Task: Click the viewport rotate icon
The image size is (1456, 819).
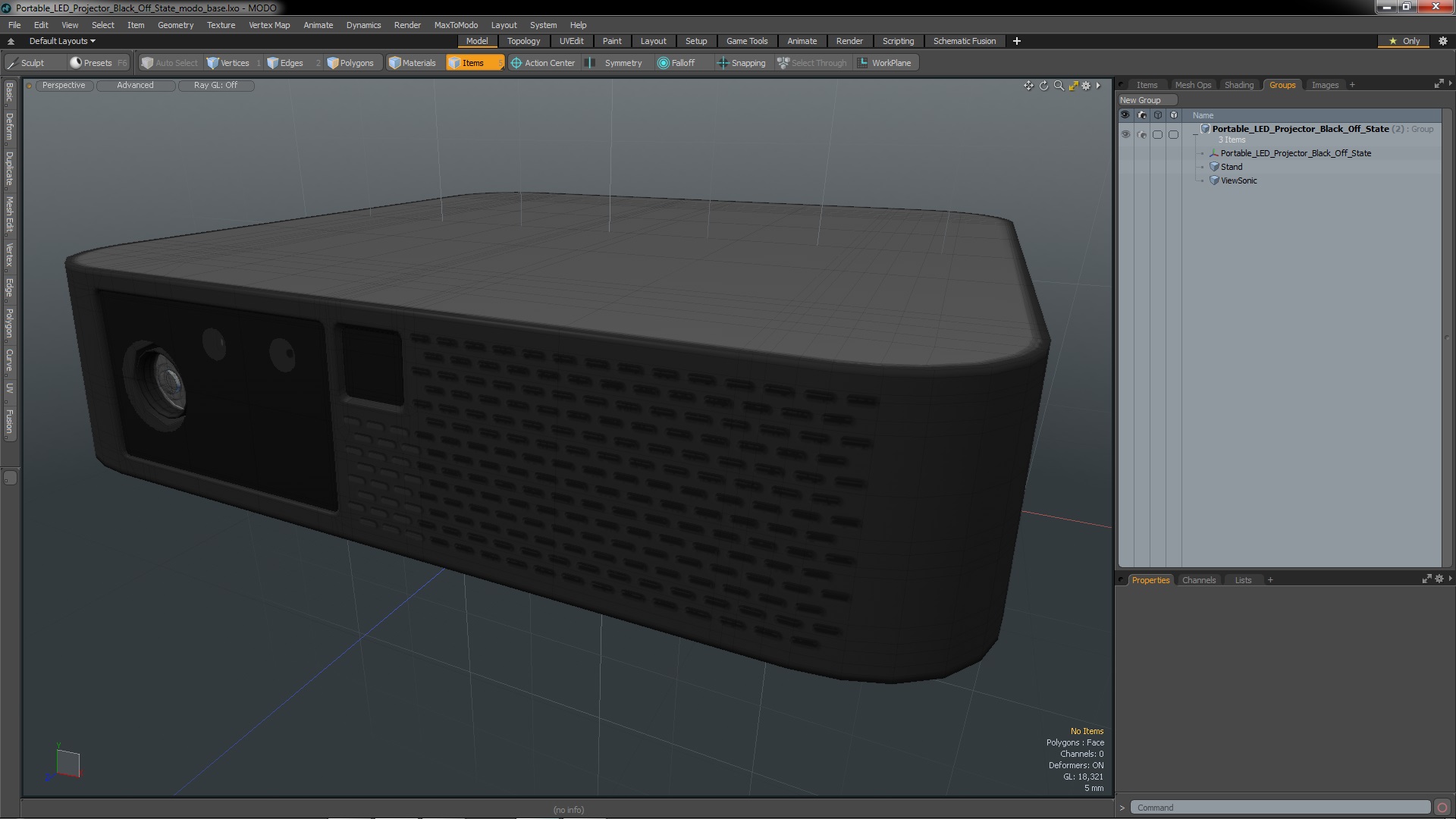Action: [x=1043, y=86]
